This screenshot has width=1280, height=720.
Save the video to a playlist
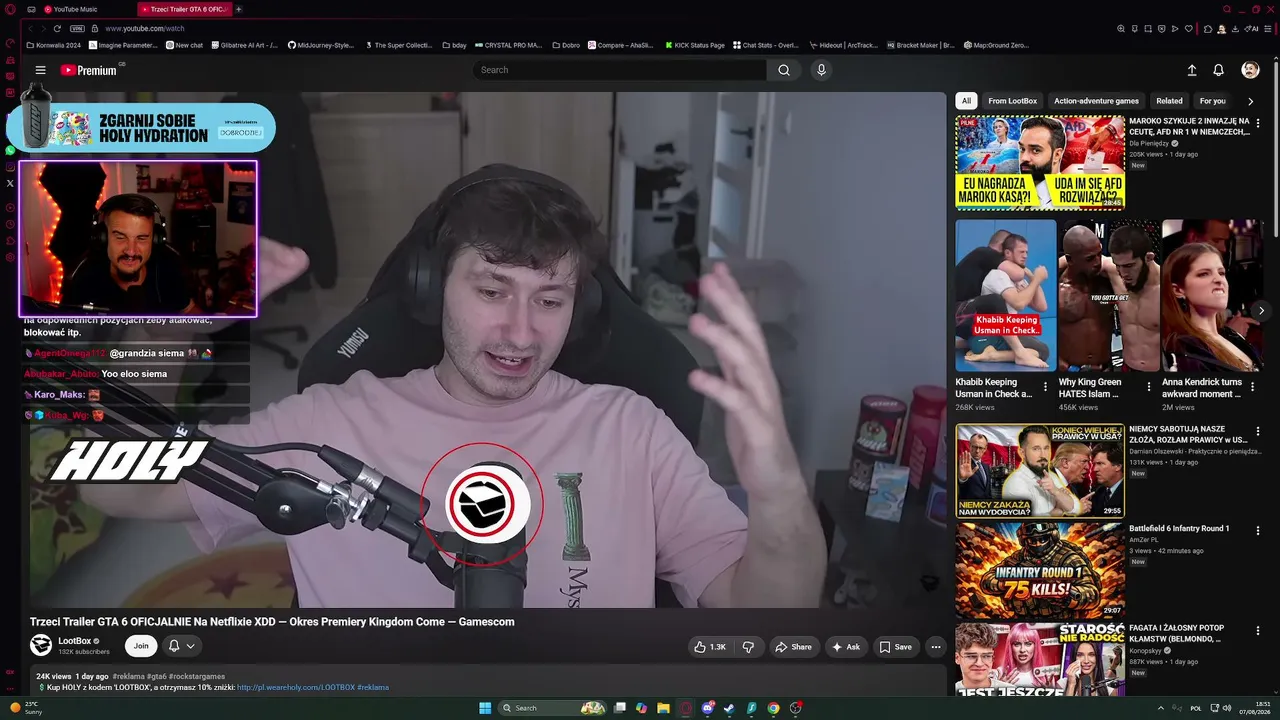click(895, 647)
